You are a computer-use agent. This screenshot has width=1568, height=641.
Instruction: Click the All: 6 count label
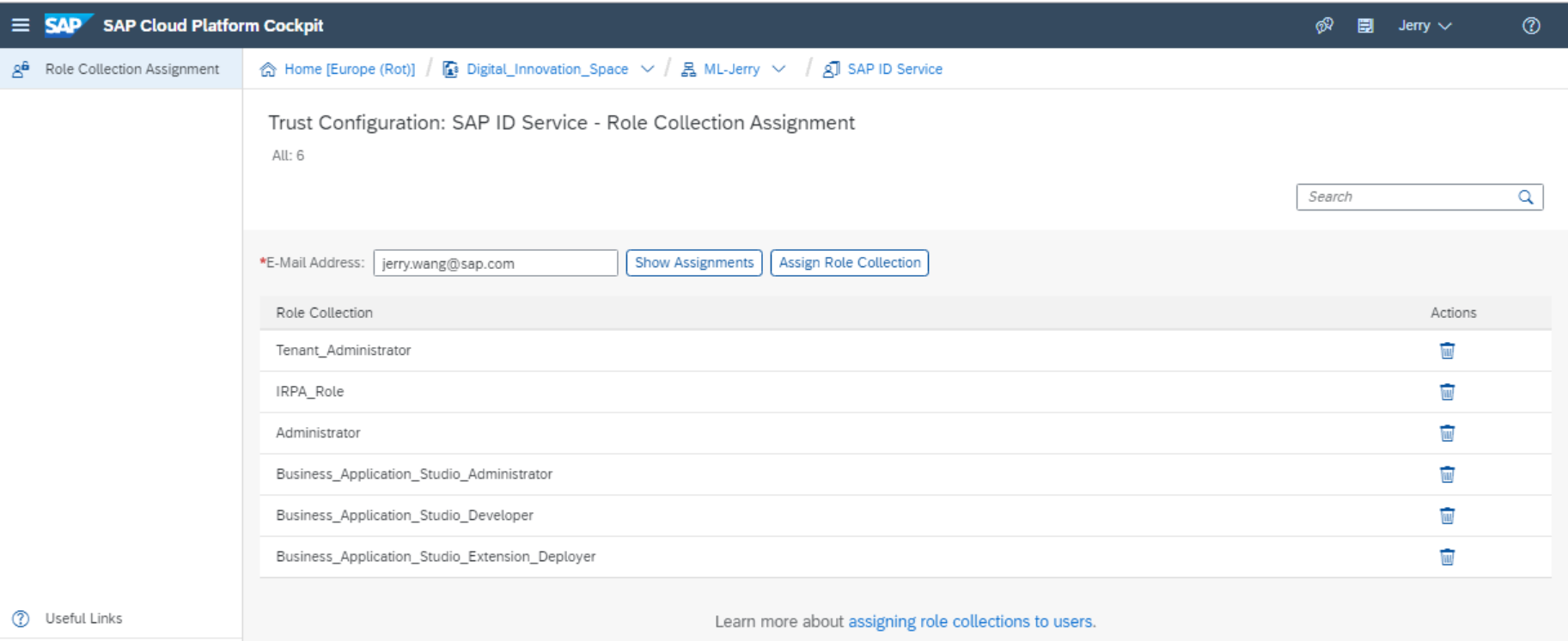coord(288,156)
